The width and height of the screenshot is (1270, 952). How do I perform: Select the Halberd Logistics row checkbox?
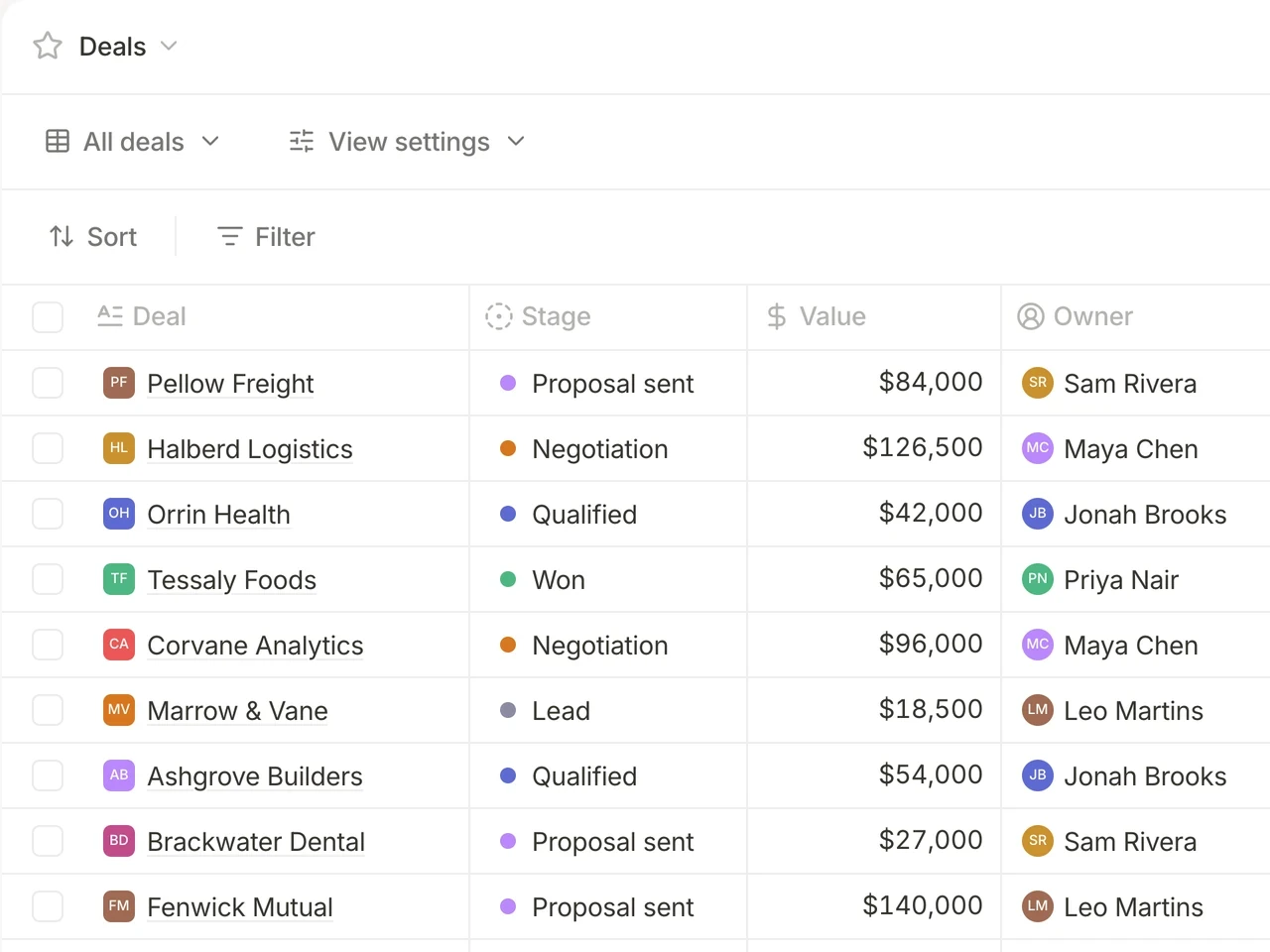click(48, 448)
